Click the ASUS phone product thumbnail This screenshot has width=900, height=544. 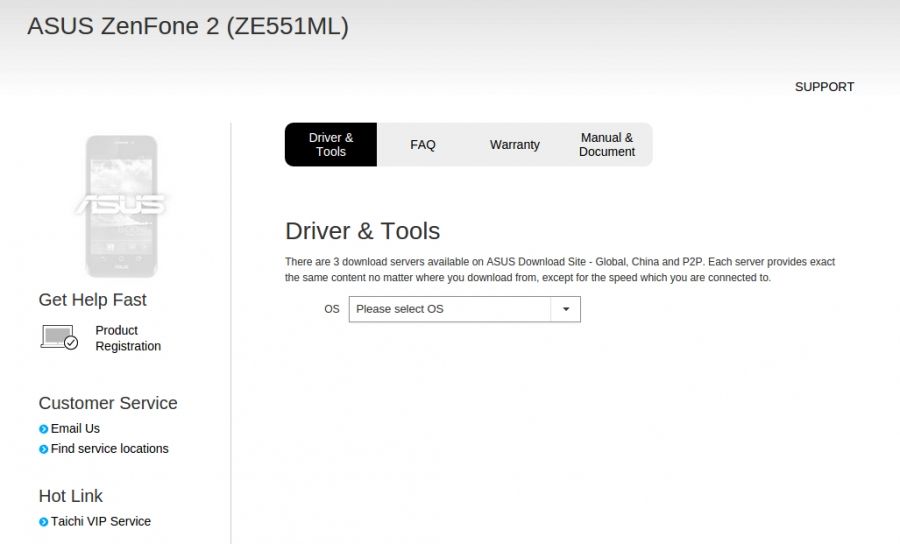click(121, 206)
